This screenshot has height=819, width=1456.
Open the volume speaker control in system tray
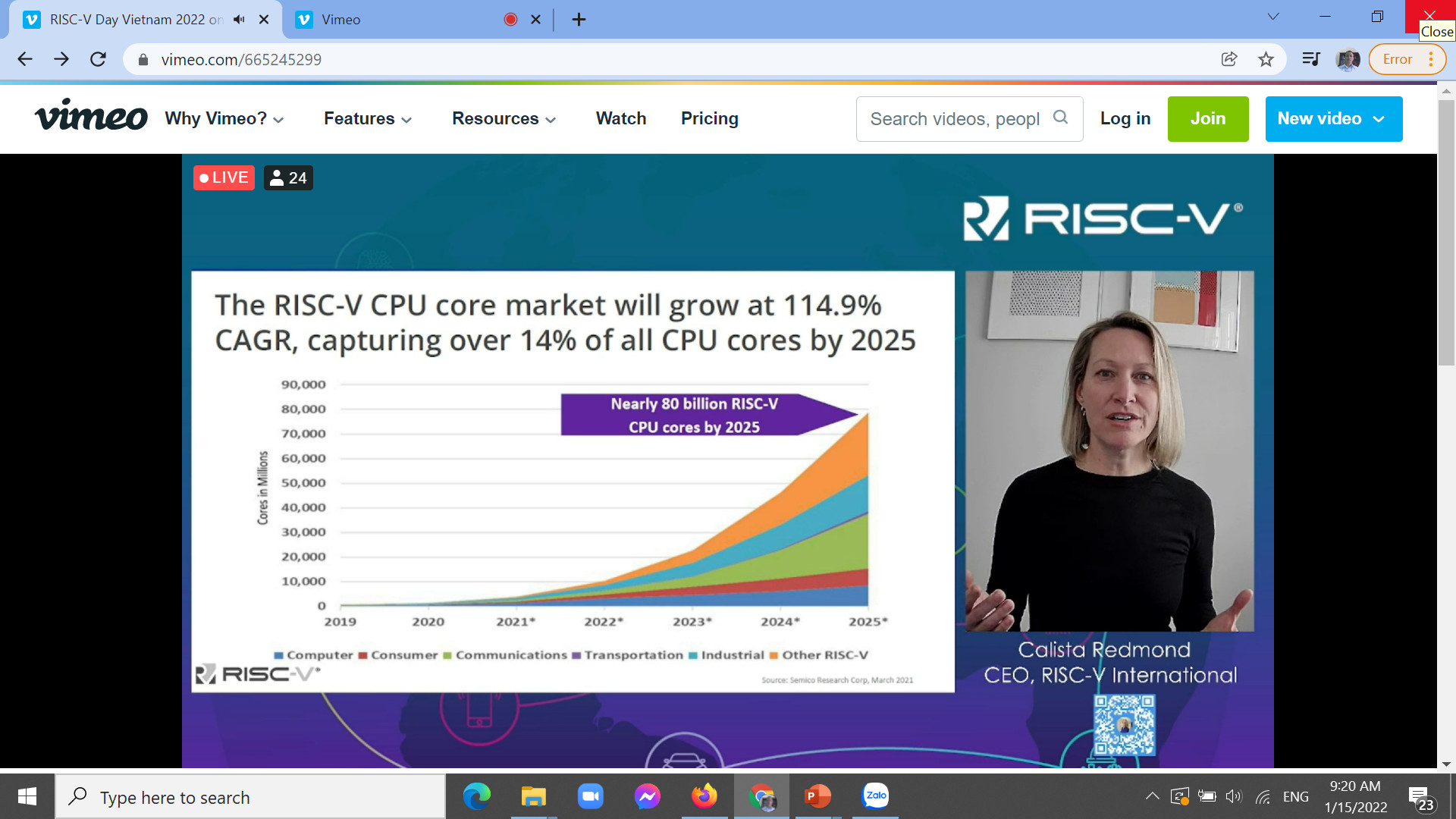[x=1234, y=796]
